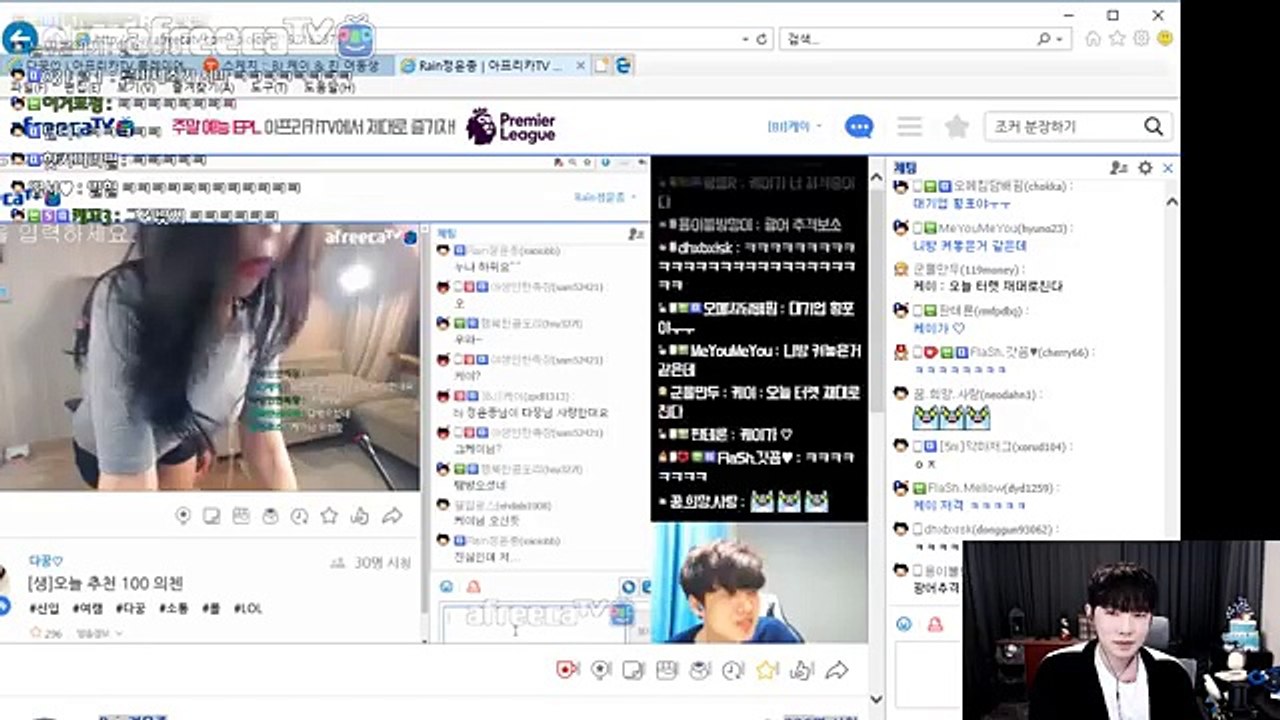Click the share arrow under the inner player
Viewport: 1280px width, 720px height.
[x=392, y=516]
